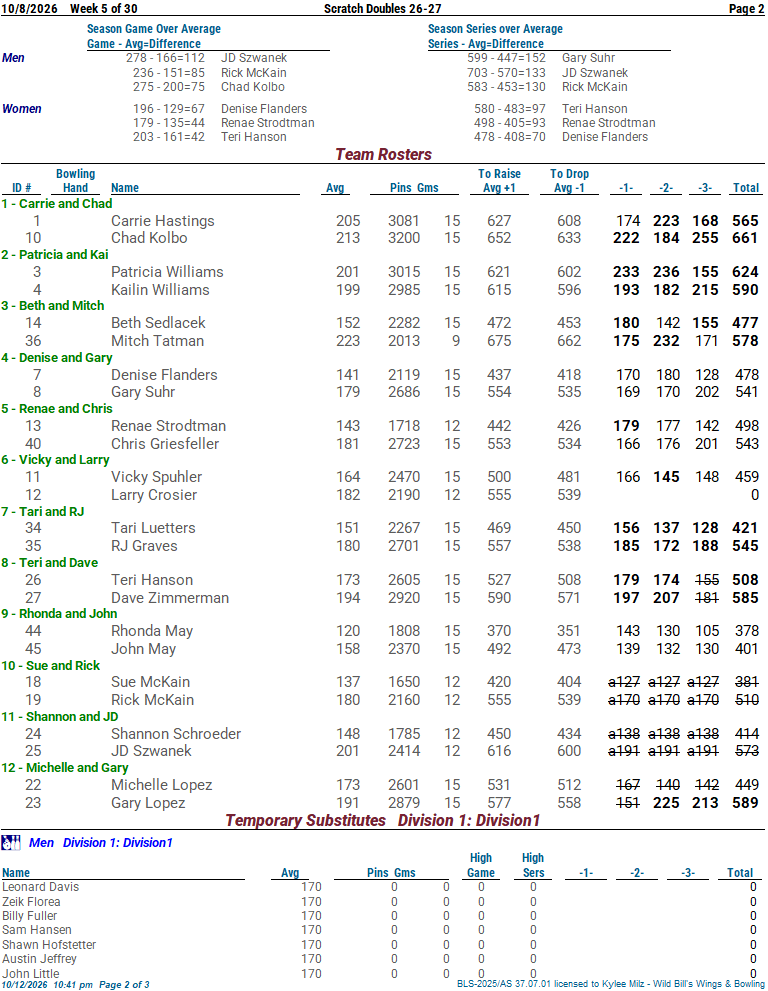Click the Page 2 of 3 footer timestamp
Screen dimensions: 768x991
(75, 985)
